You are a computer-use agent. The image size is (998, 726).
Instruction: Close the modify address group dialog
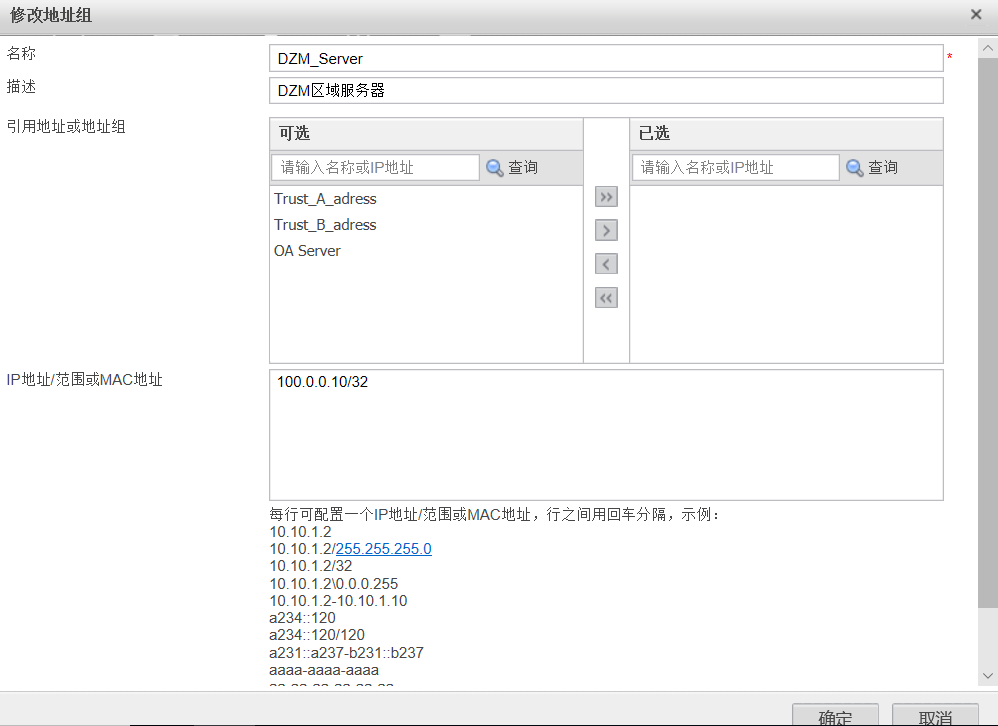[x=976, y=14]
